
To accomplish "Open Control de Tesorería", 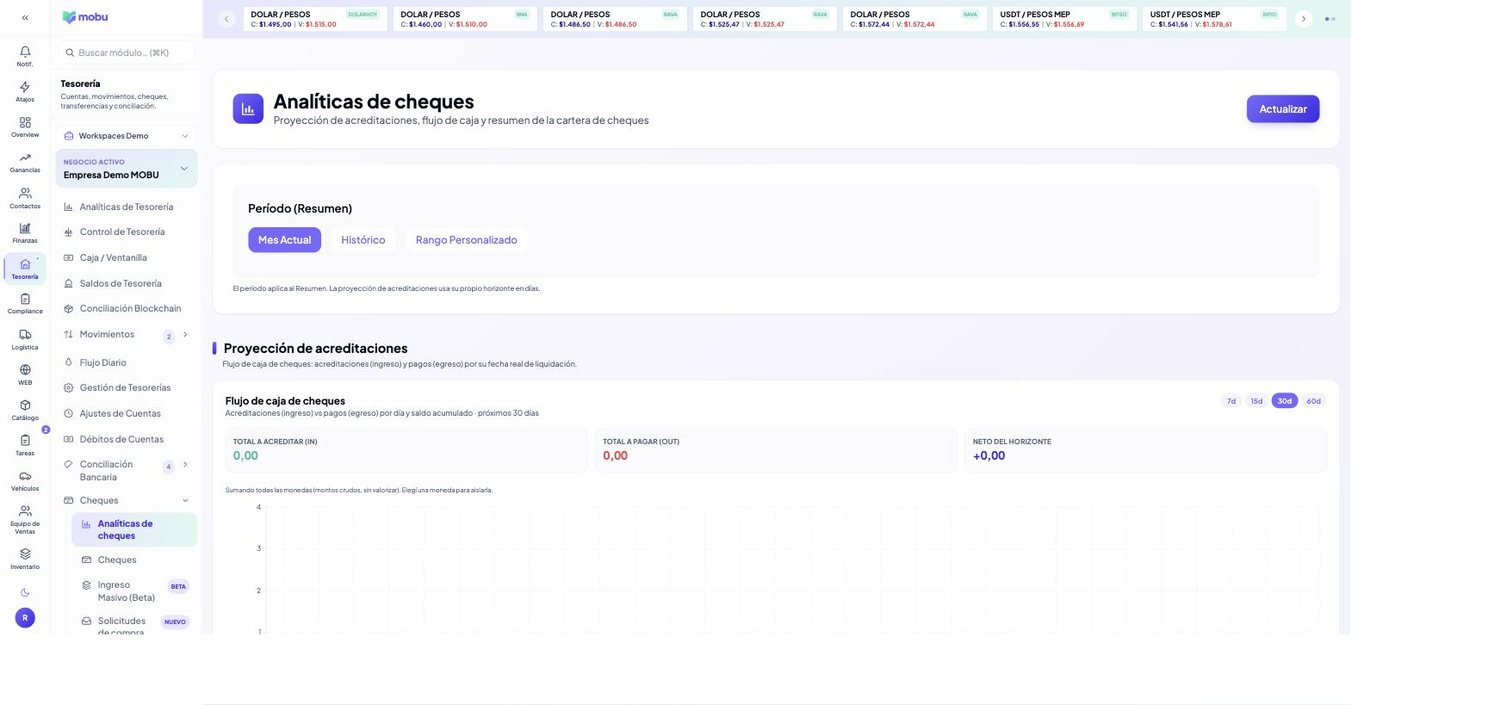I will coord(126,232).
